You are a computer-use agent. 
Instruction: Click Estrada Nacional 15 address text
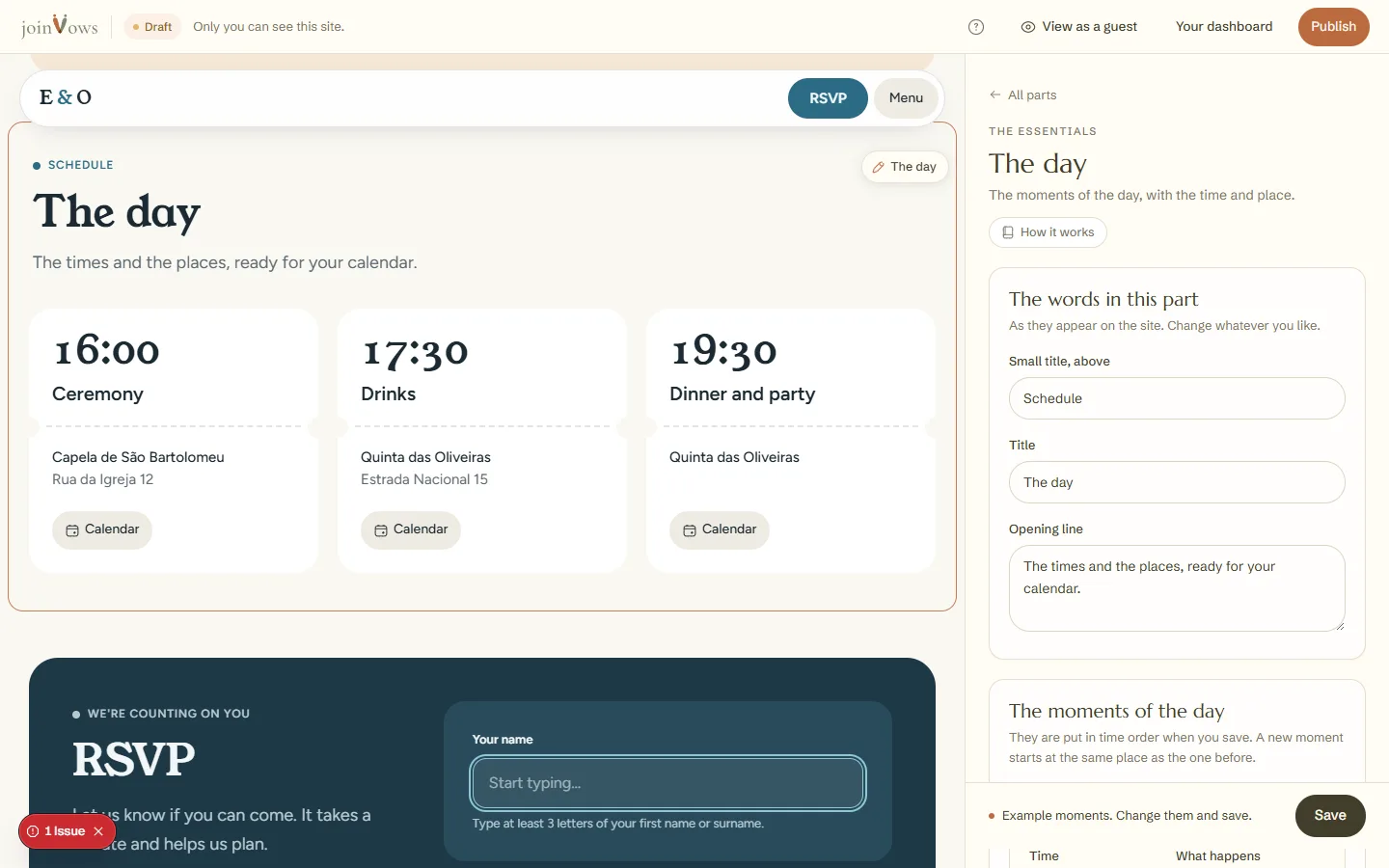tap(424, 479)
